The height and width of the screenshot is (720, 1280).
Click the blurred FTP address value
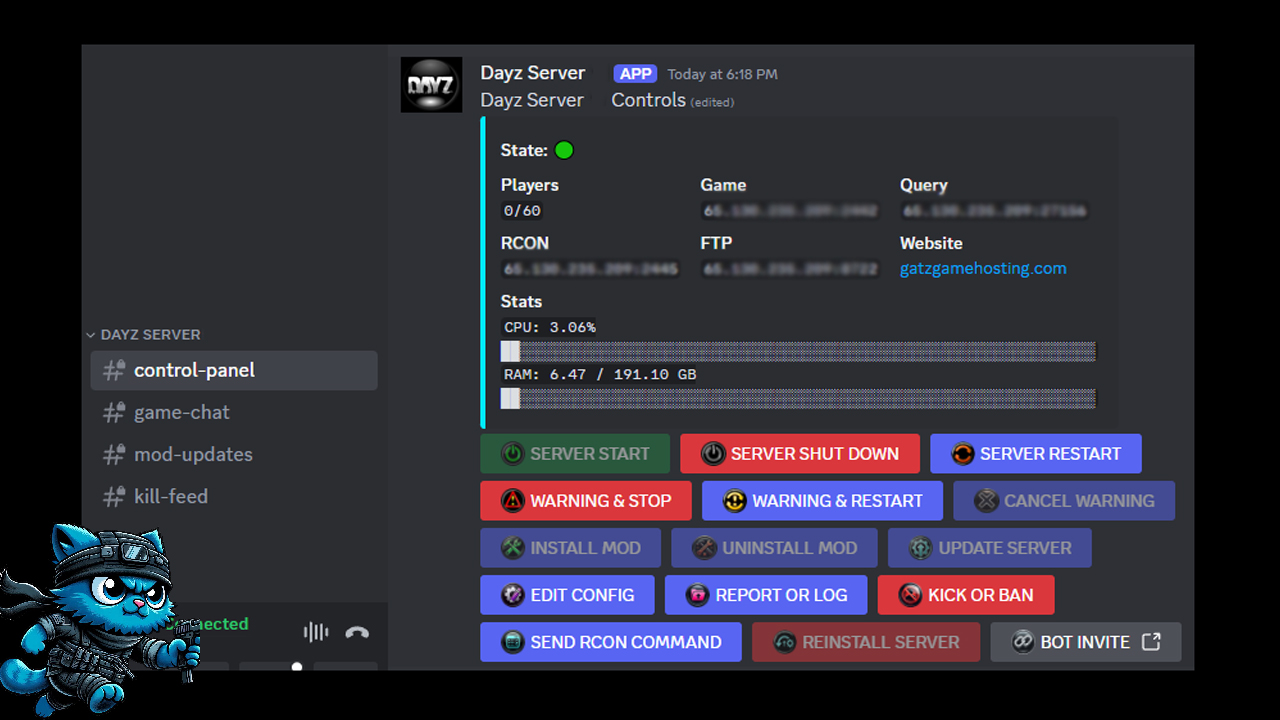[x=790, y=269]
